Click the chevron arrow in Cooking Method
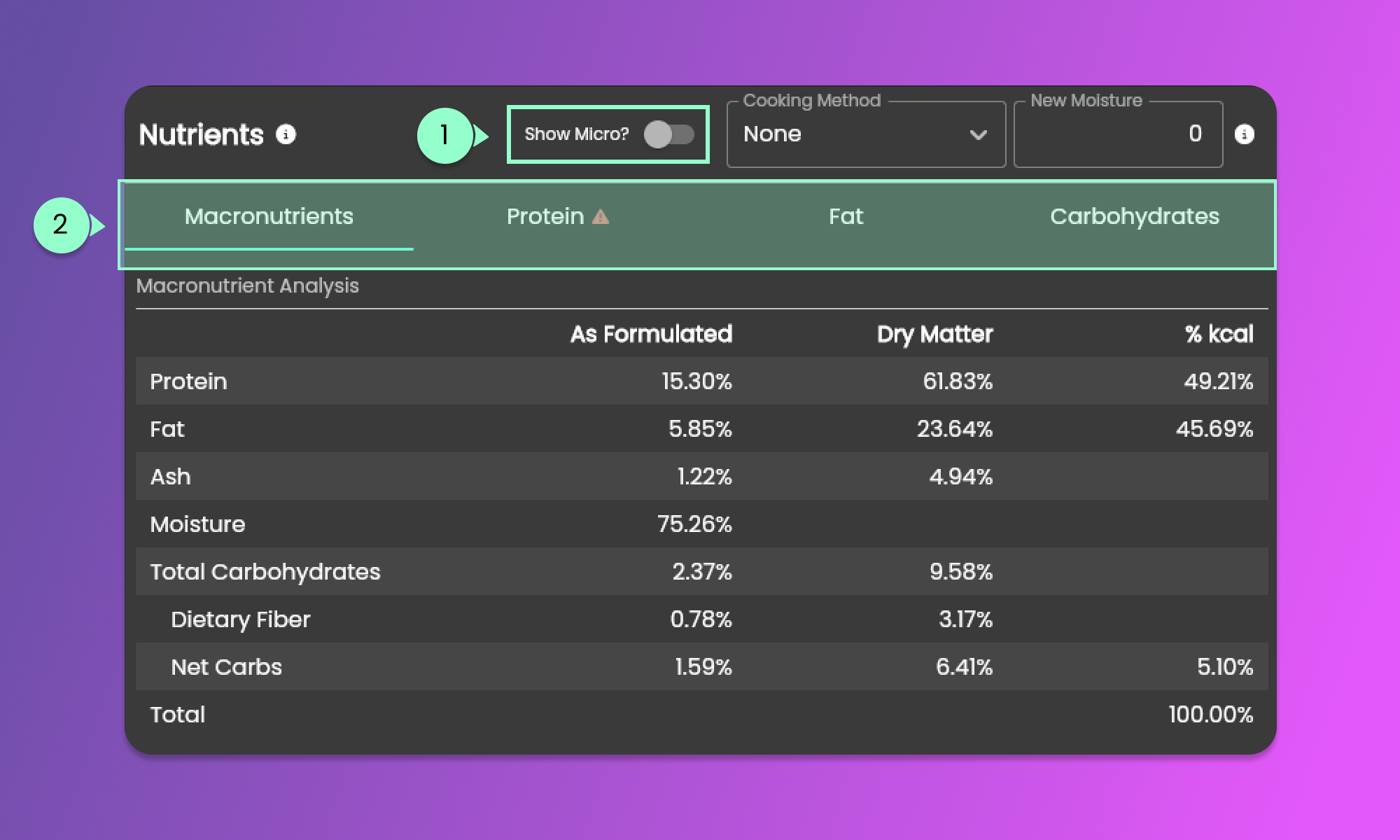The width and height of the screenshot is (1400, 840). click(978, 134)
